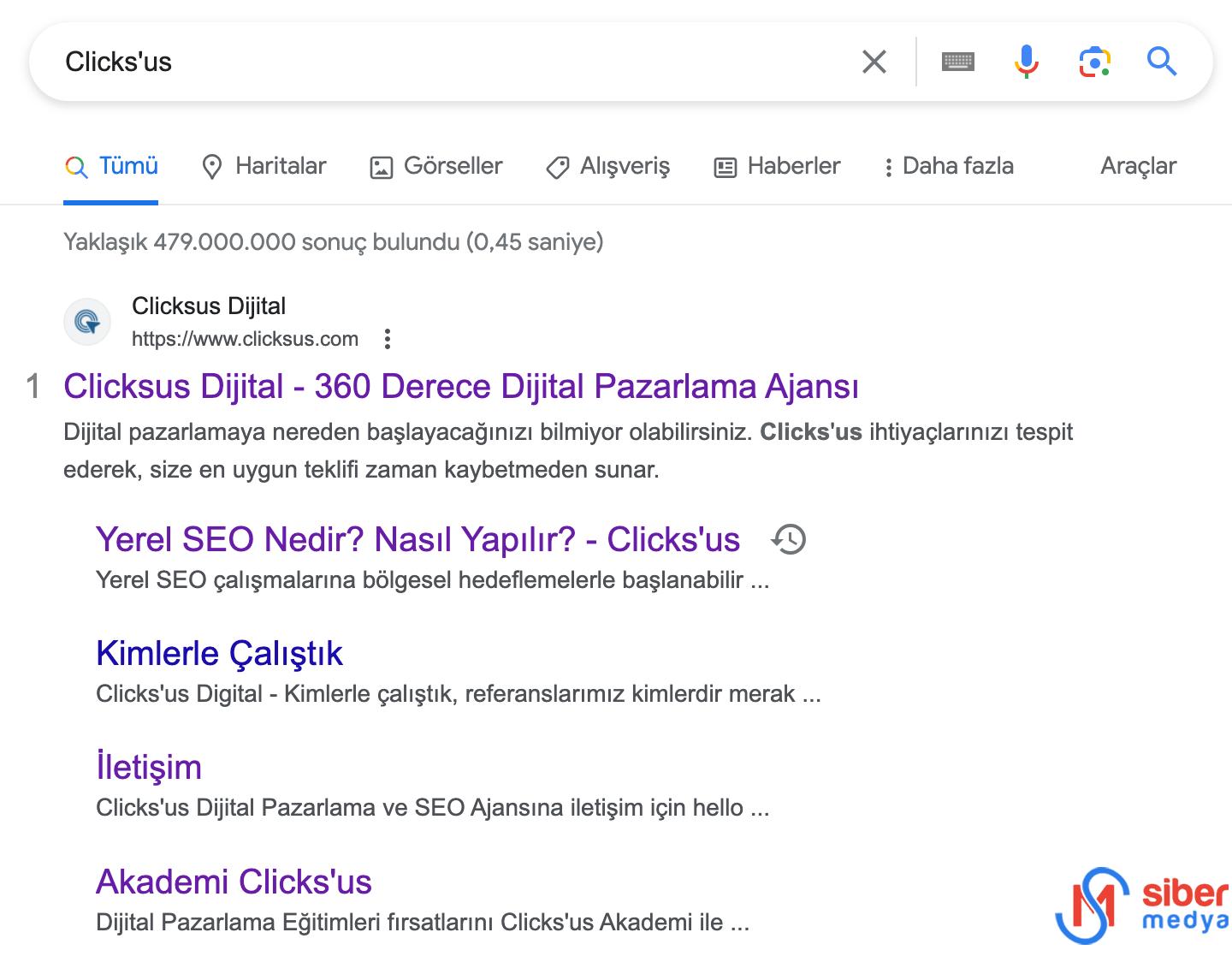Open the on-screen keyboard input tool
Viewport: 1232px width, 962px height.
coord(957,62)
